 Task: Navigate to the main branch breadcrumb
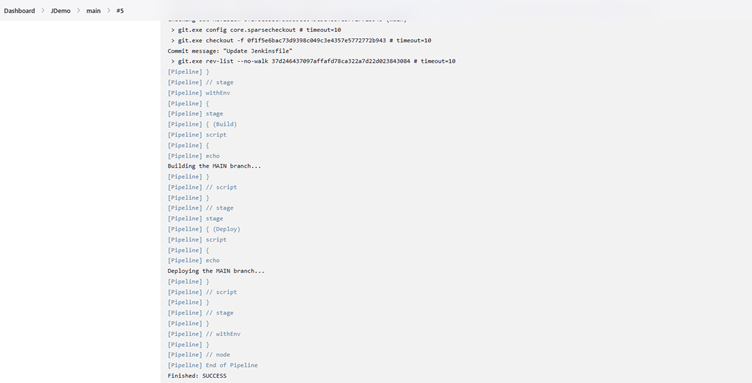click(94, 11)
